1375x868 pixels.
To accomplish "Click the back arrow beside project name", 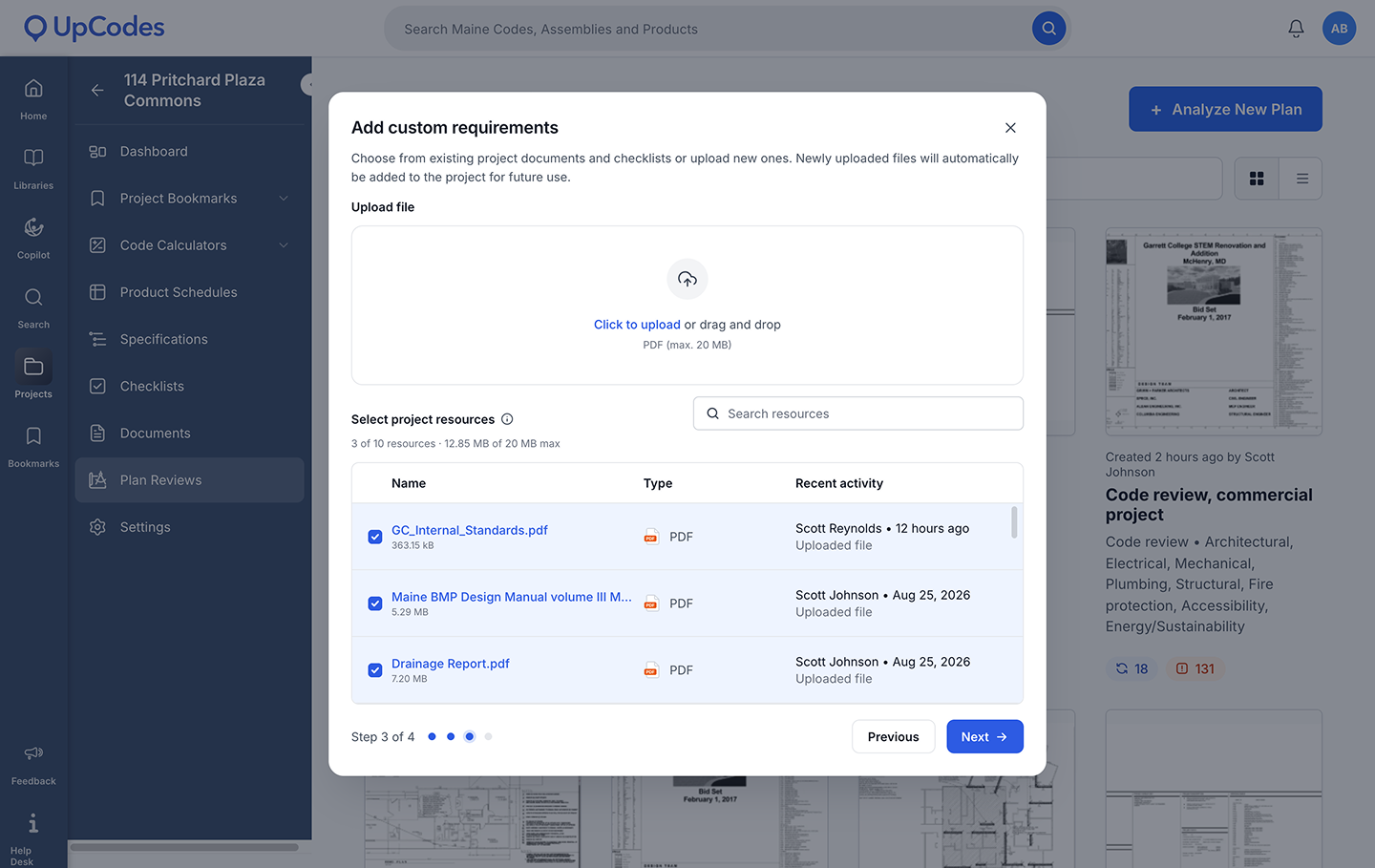I will [97, 90].
